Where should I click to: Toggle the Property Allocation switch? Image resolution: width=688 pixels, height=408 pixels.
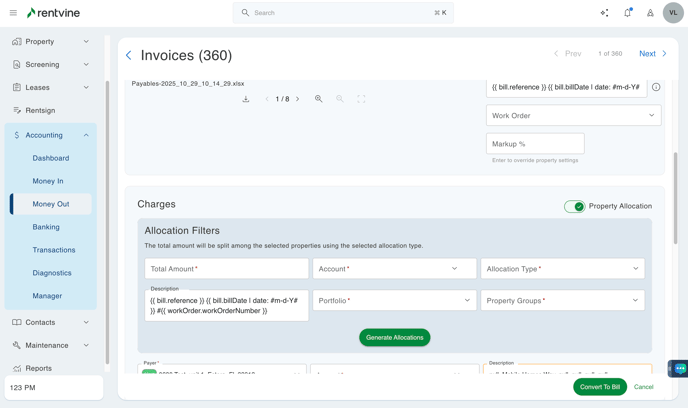tap(574, 206)
